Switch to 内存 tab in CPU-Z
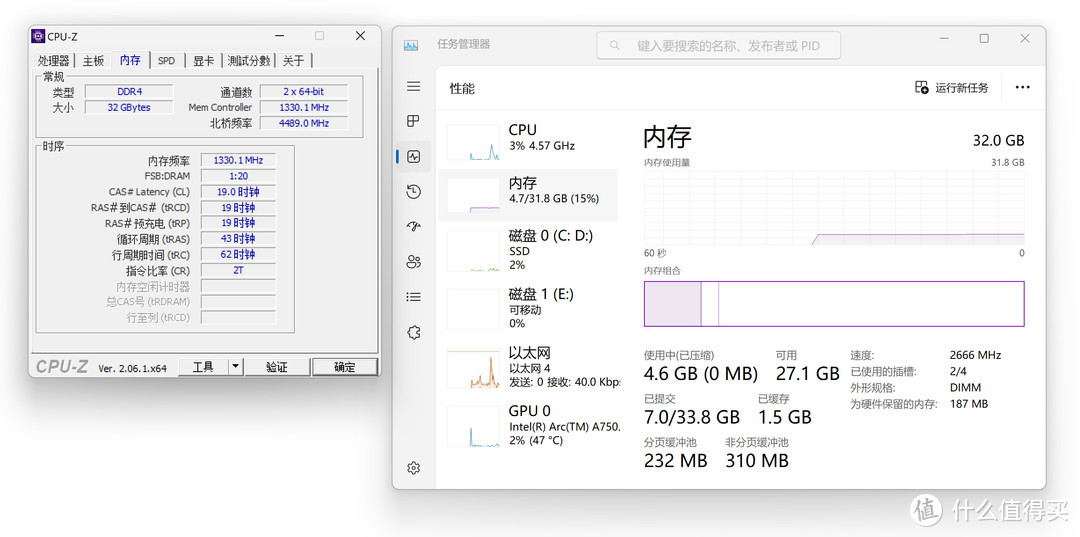1080x537 pixels. click(130, 60)
